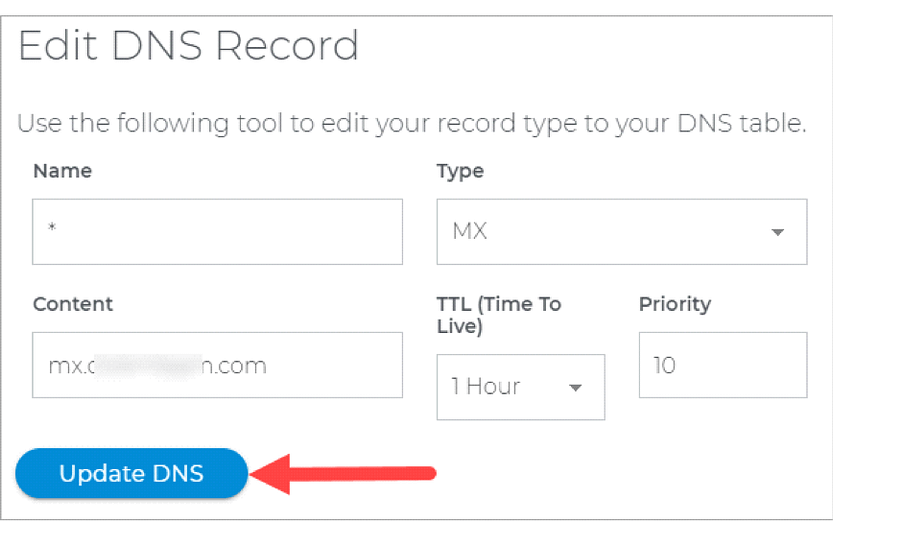Click the mx hostname text in Content

coord(157,365)
